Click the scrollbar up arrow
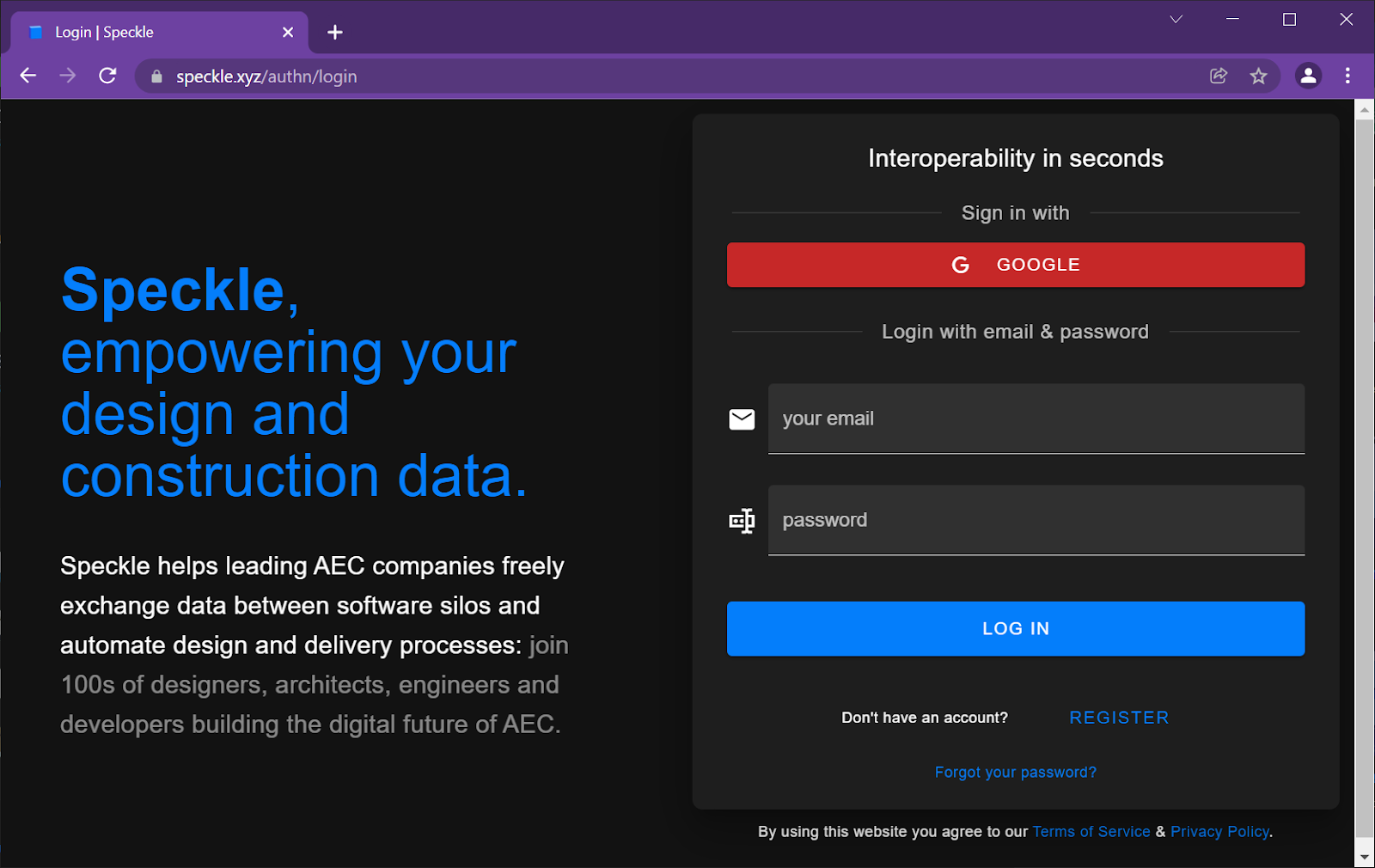The width and height of the screenshot is (1375, 868). 1364,109
